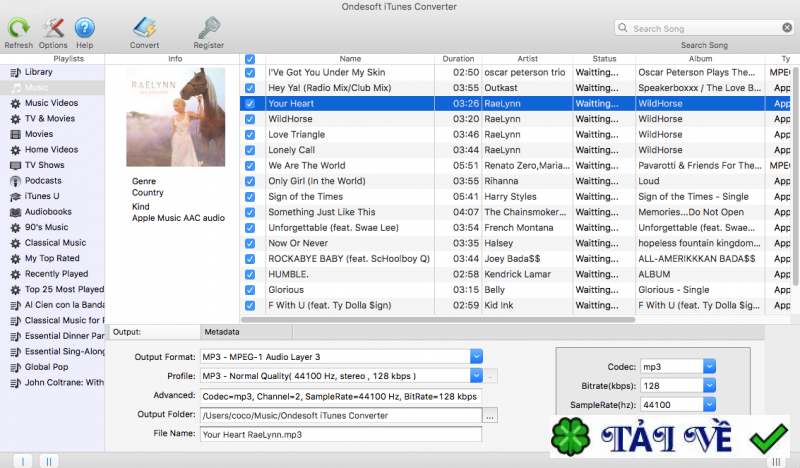The height and width of the screenshot is (468, 800).
Task: Open the Output Format dropdown
Action: pyautogui.click(x=476, y=356)
